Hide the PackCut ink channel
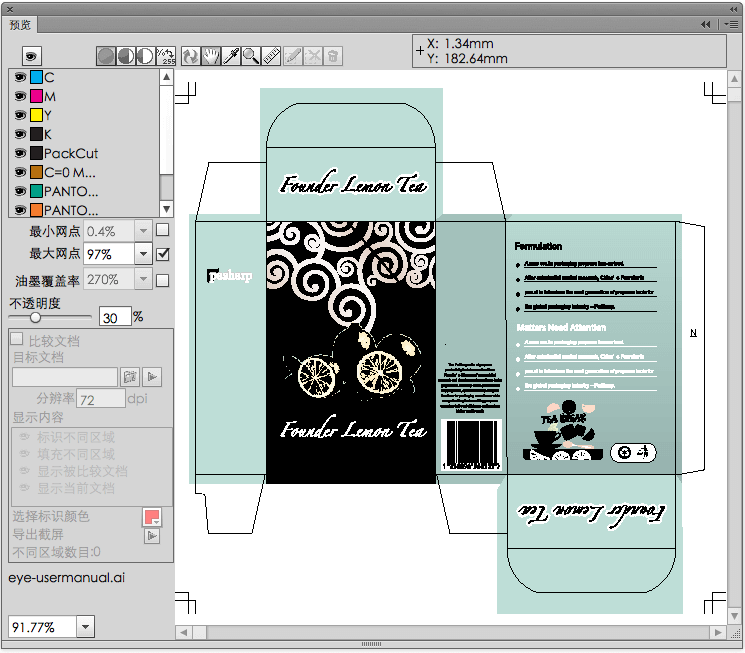This screenshot has width=745, height=653. tap(19, 153)
